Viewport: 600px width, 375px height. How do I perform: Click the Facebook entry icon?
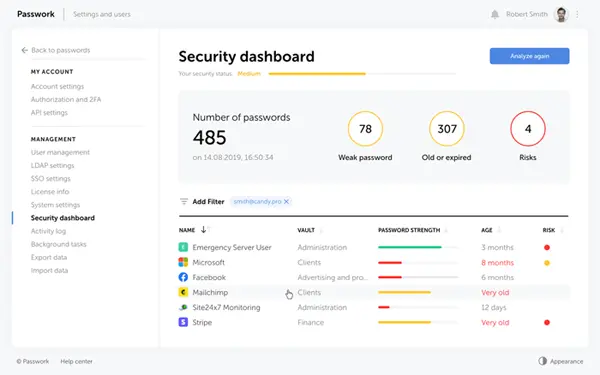coord(183,277)
